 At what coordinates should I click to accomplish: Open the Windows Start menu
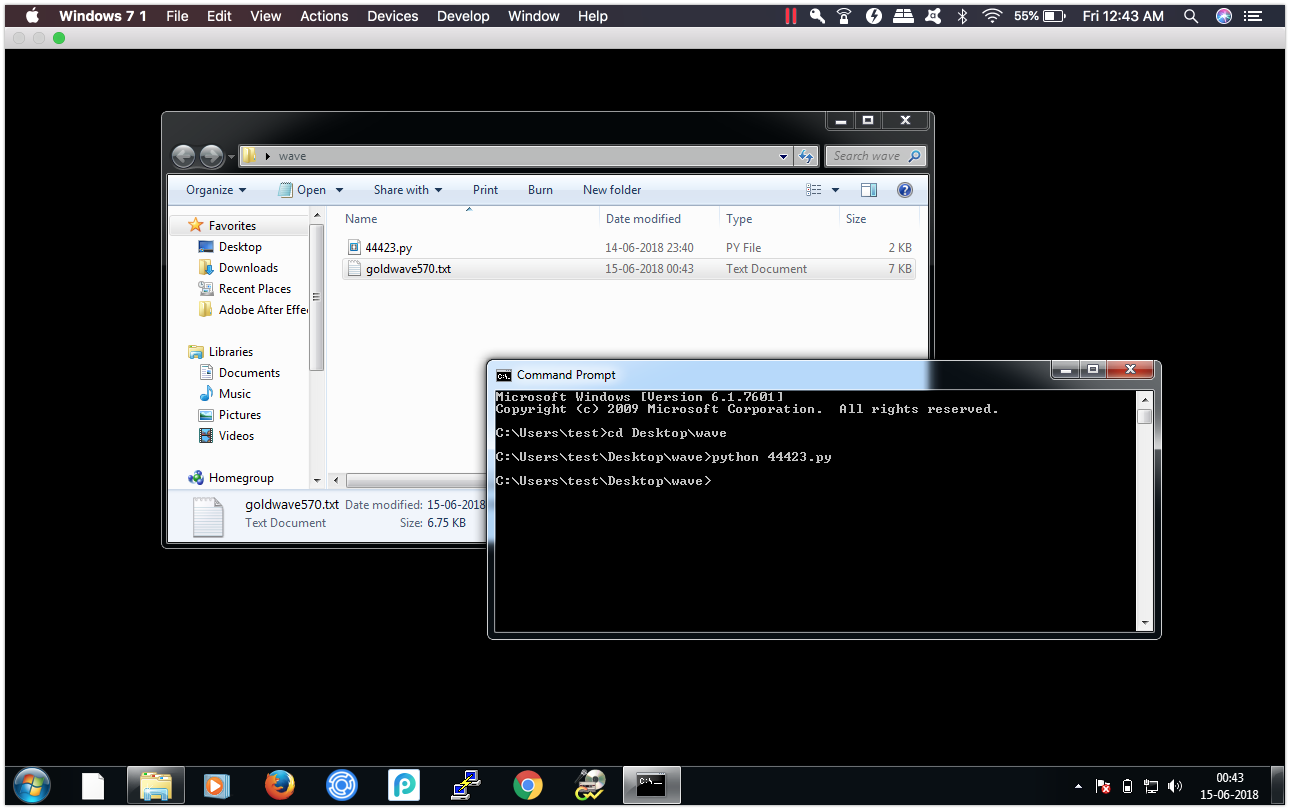(x=32, y=785)
